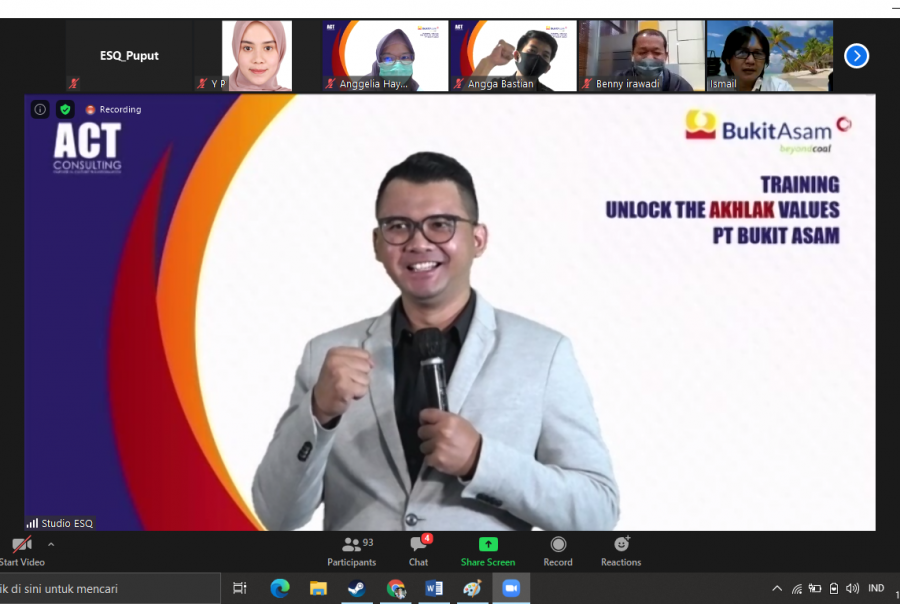This screenshot has width=900, height=604.
Task: Open Microsoft Edge from the taskbar
Action: 280,589
